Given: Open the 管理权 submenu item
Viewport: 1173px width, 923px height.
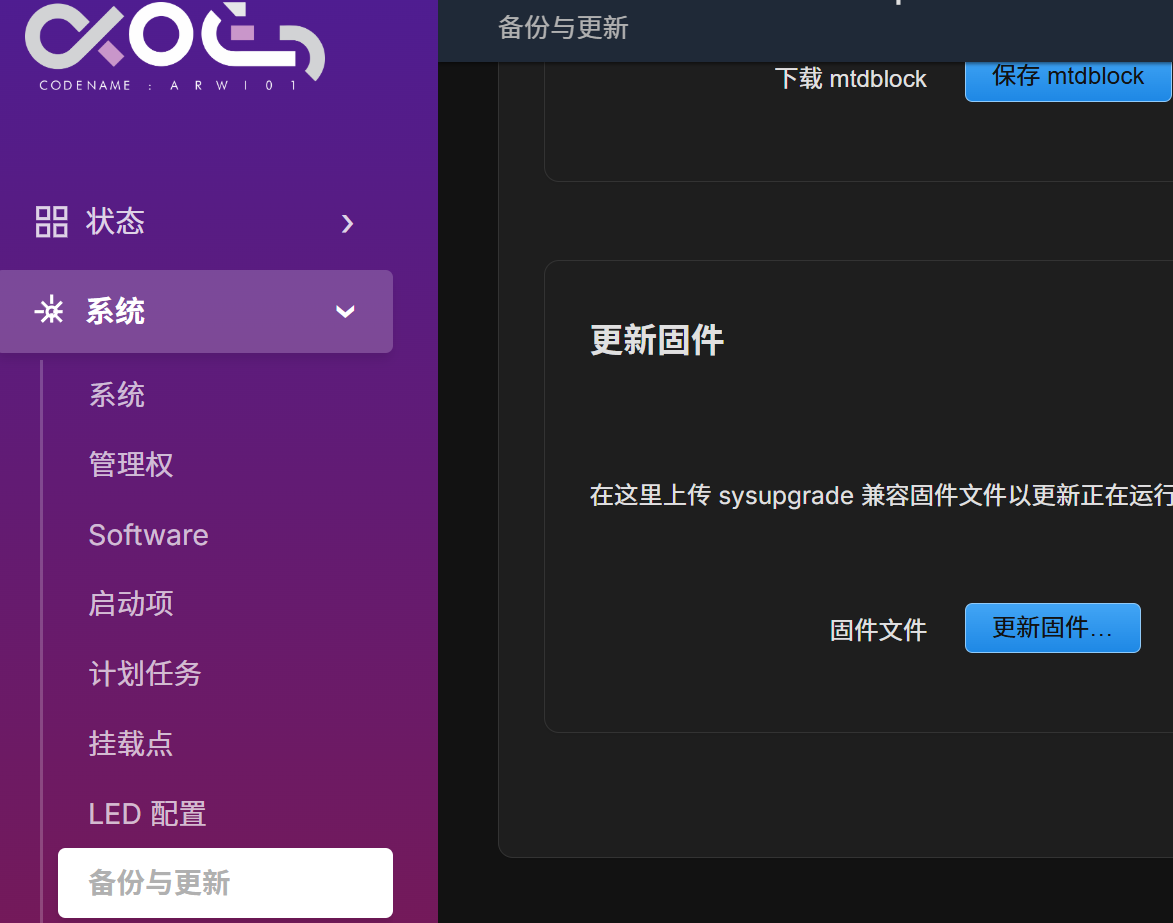Looking at the screenshot, I should 131,464.
